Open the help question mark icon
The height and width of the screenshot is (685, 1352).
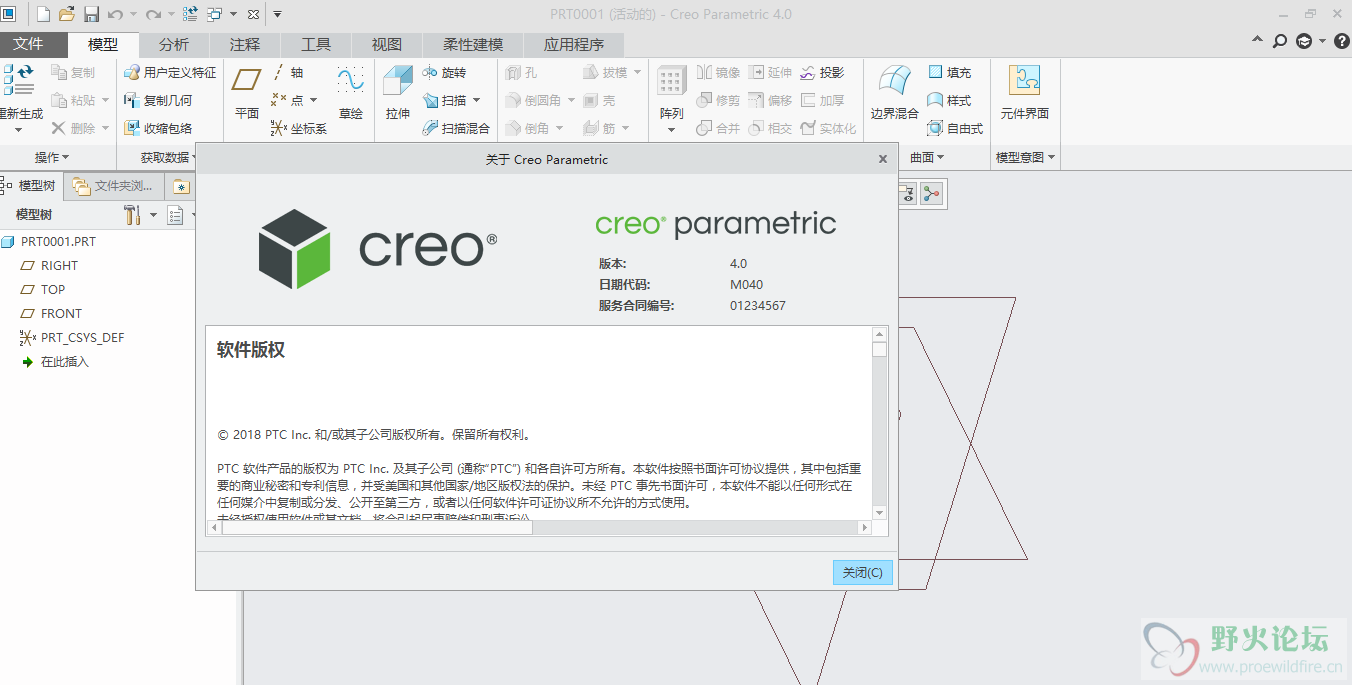[x=1341, y=41]
